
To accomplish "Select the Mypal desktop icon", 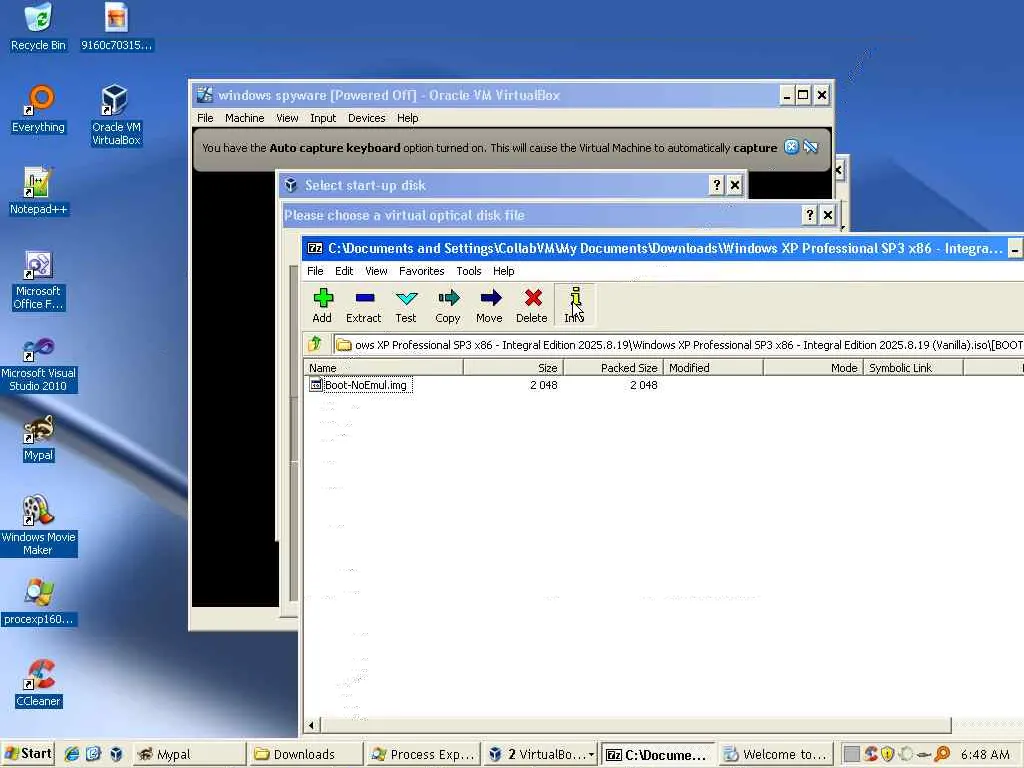I will click(38, 438).
